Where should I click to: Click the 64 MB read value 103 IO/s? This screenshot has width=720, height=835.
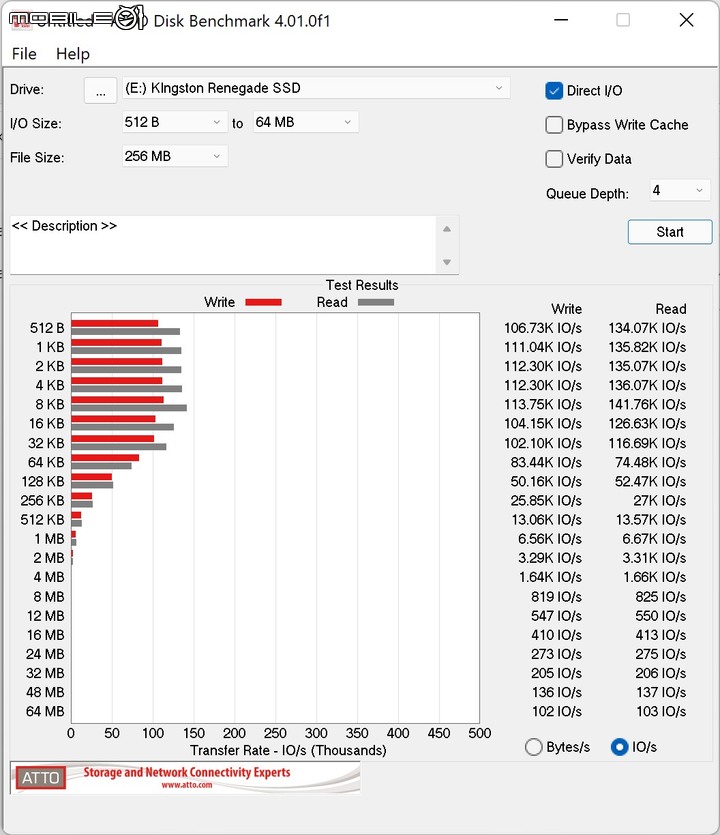tap(661, 711)
